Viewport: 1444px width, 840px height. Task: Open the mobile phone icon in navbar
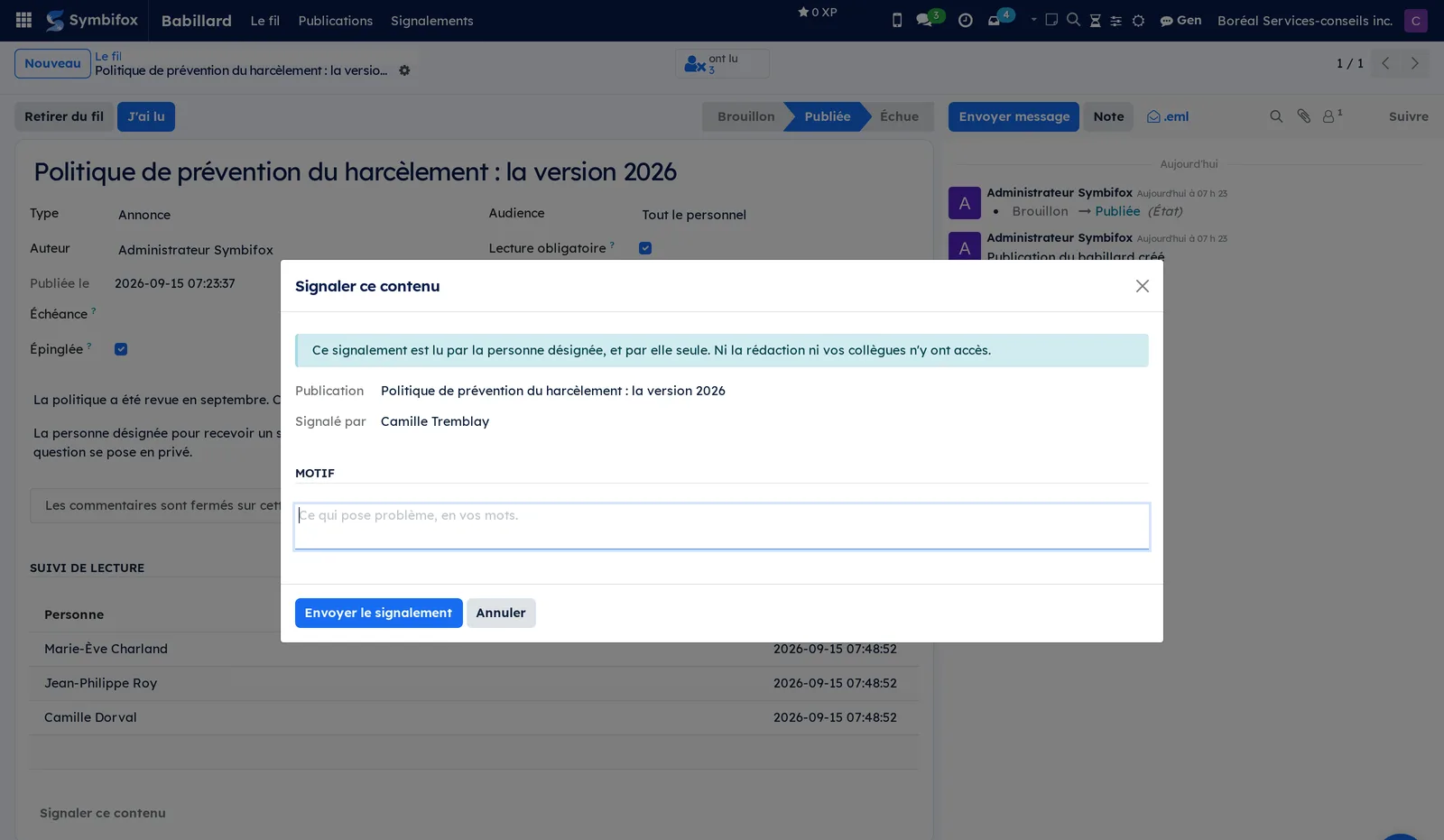point(897,20)
